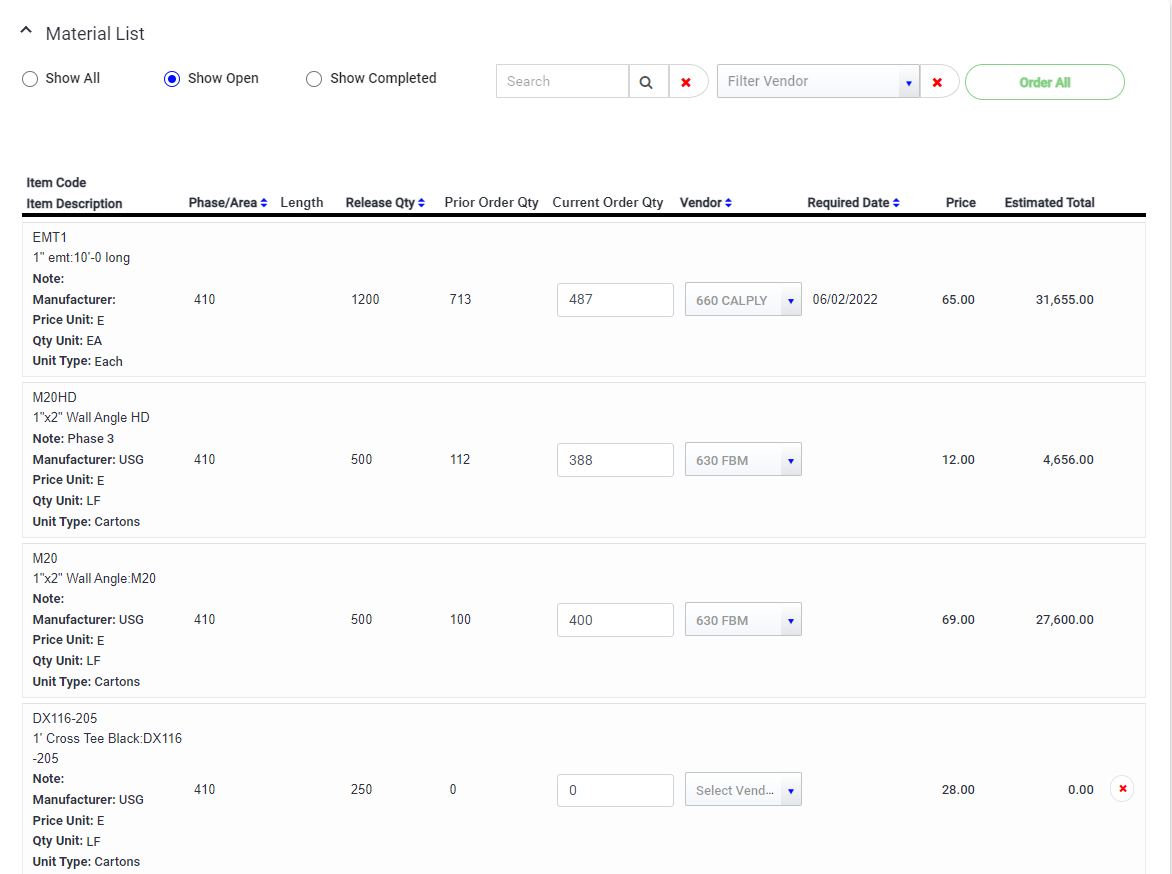This screenshot has width=1172, height=874.
Task: Click the magnifying glass search icon
Action: pyautogui.click(x=647, y=82)
